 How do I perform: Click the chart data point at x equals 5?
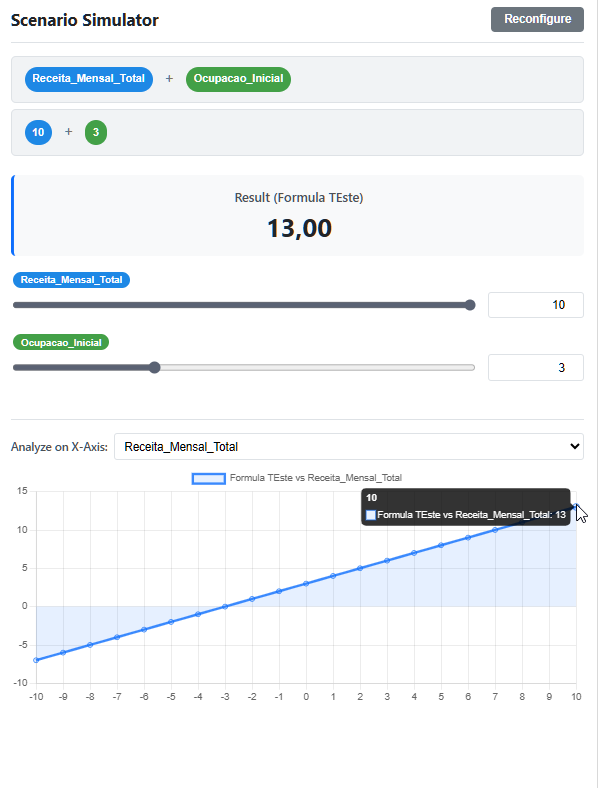coord(441,545)
